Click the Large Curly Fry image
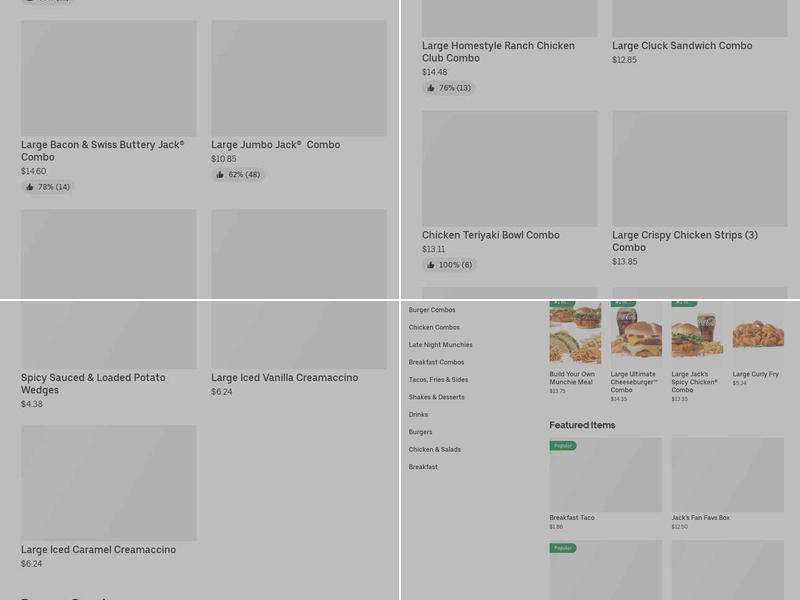The image size is (800, 600). point(758,333)
